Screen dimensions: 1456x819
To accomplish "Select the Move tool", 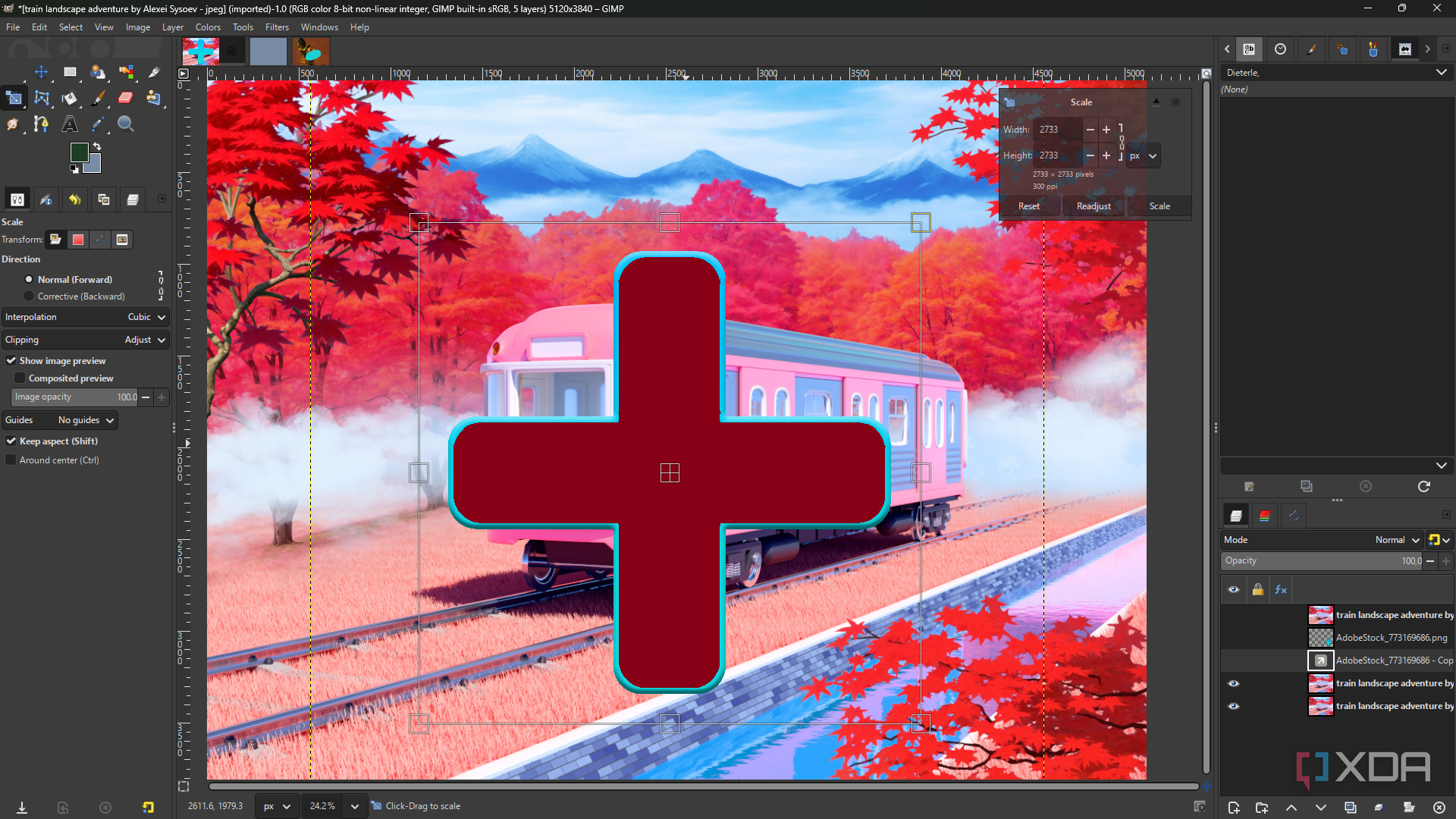I will click(x=41, y=72).
